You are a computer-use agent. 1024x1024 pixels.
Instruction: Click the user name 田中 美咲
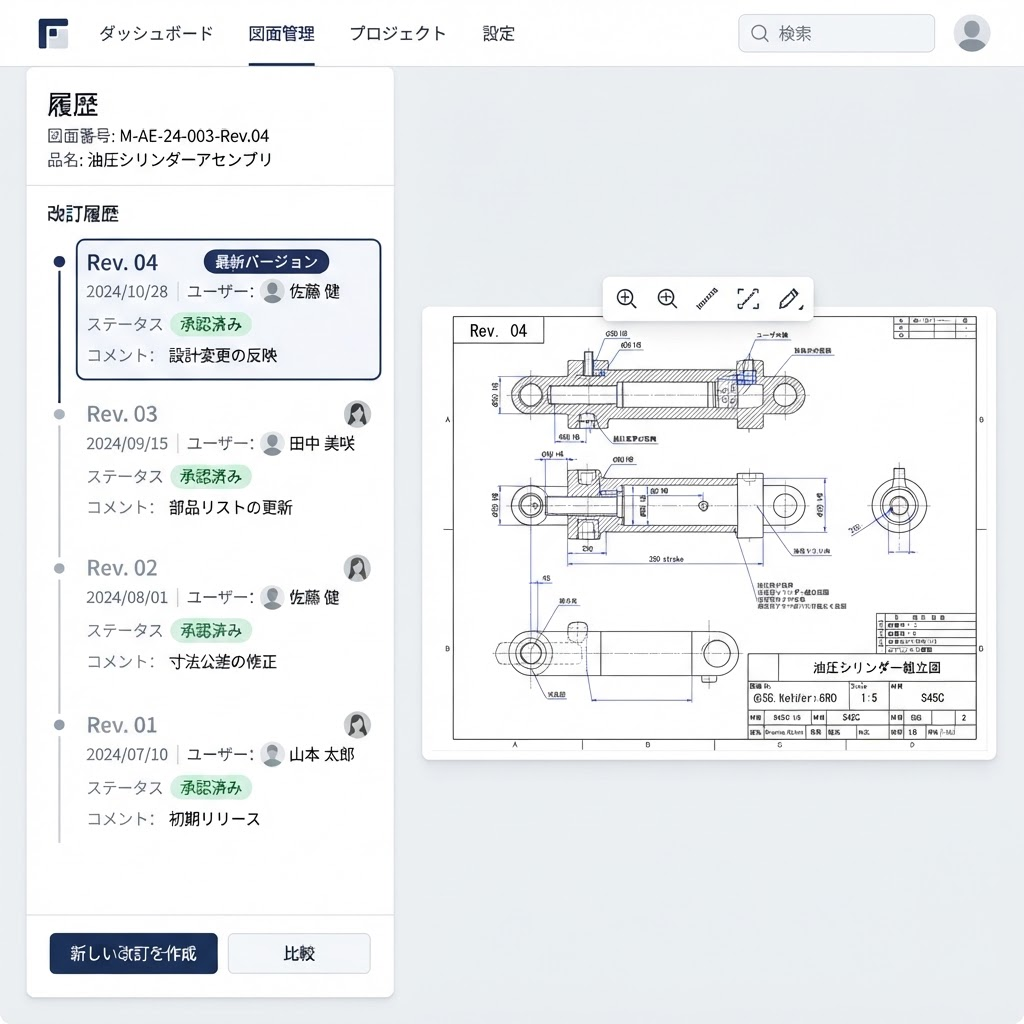(x=322, y=443)
